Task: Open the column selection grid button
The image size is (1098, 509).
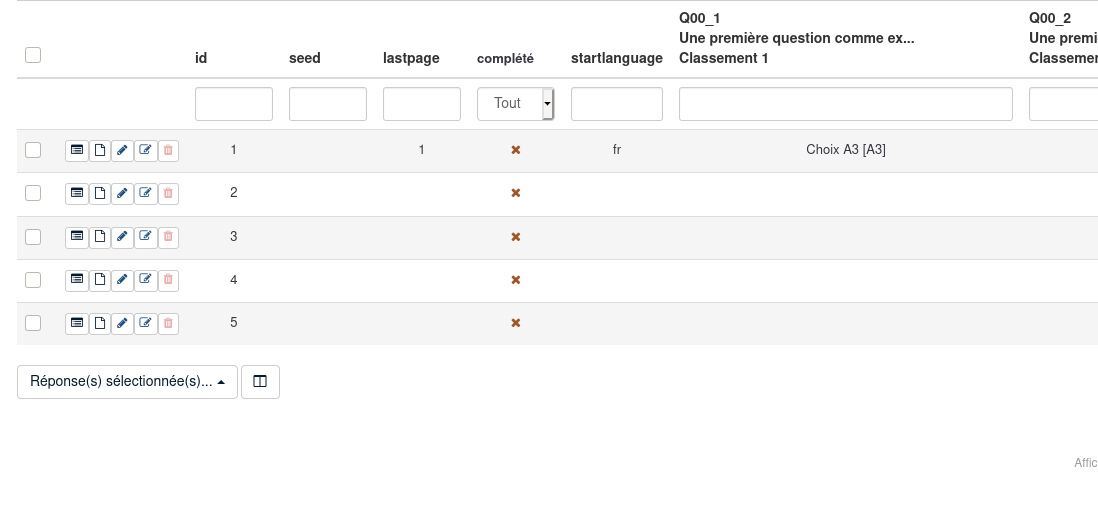Action: 260,382
